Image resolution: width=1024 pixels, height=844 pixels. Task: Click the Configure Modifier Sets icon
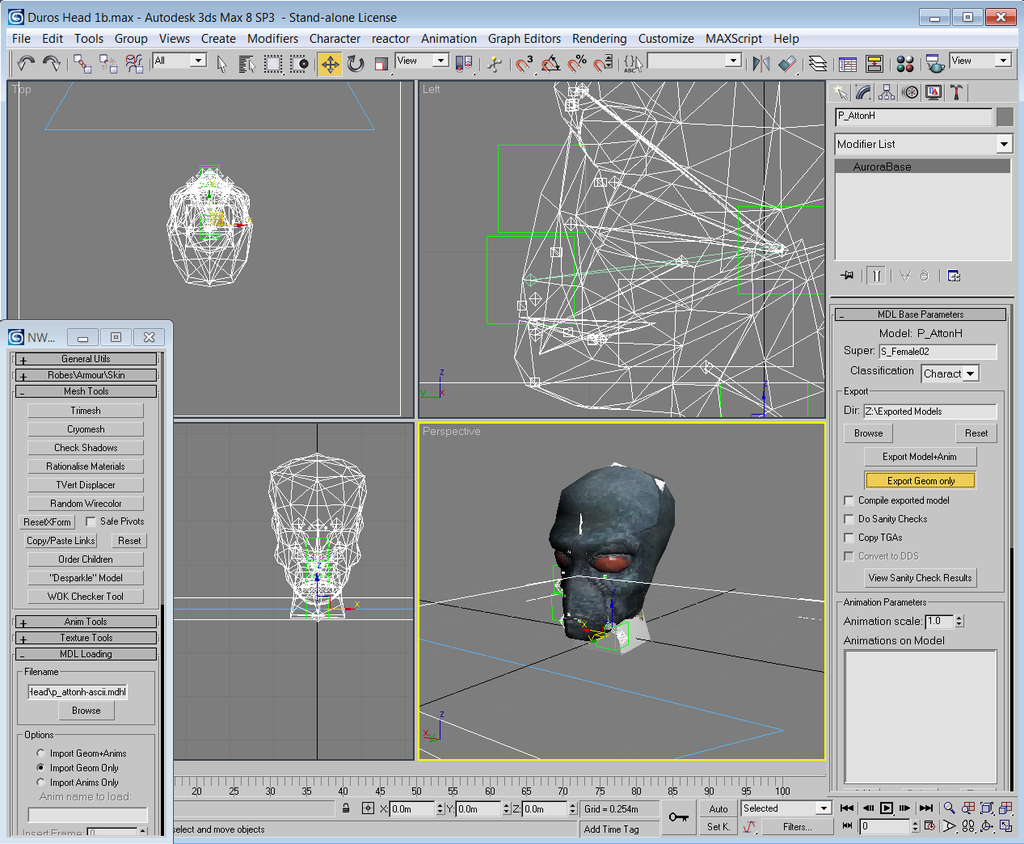pos(953,276)
